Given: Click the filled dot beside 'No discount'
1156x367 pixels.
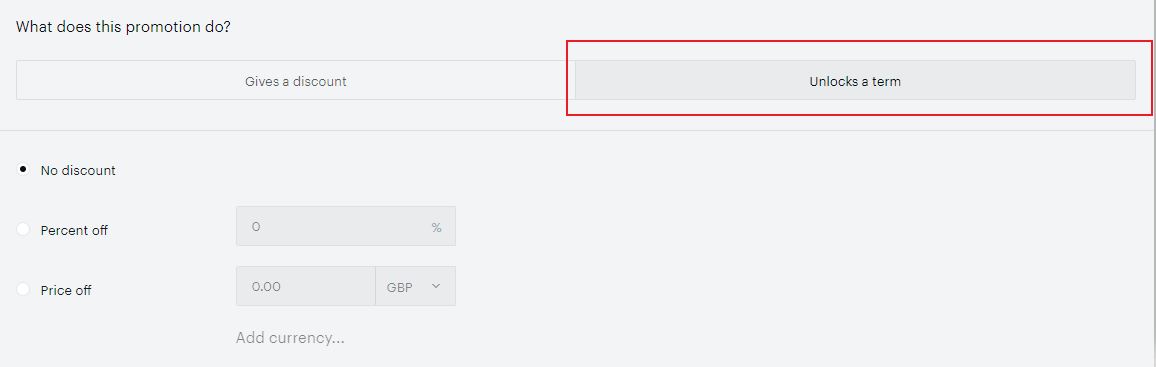Looking at the screenshot, I should 24,170.
